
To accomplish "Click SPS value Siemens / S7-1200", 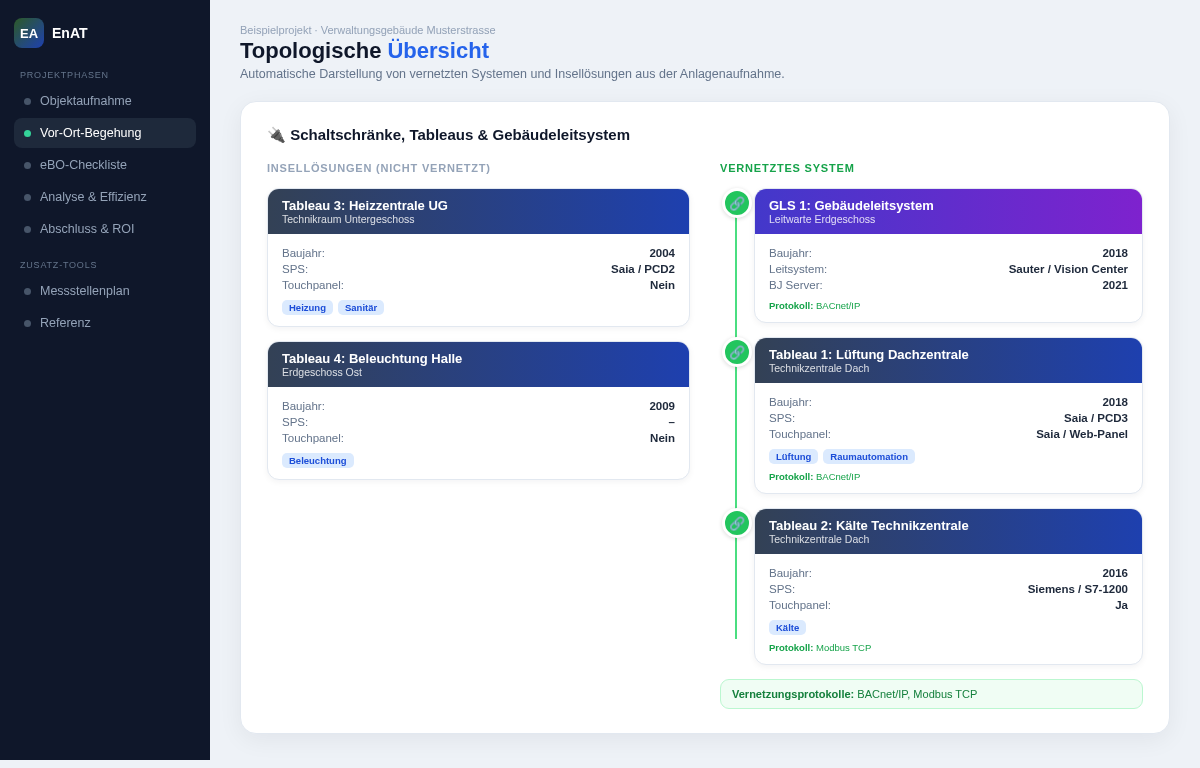I will click(x=1078, y=589).
